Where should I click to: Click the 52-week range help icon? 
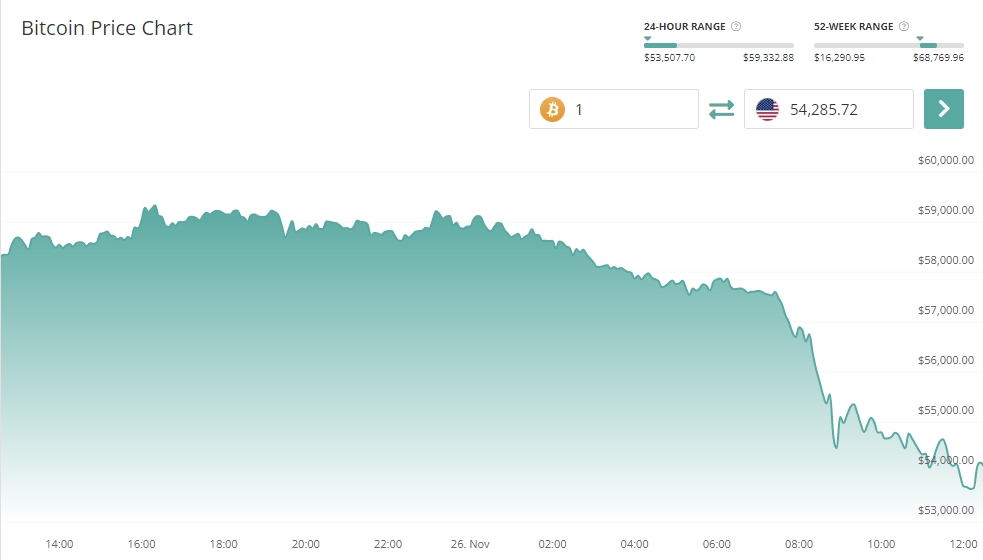[x=904, y=27]
